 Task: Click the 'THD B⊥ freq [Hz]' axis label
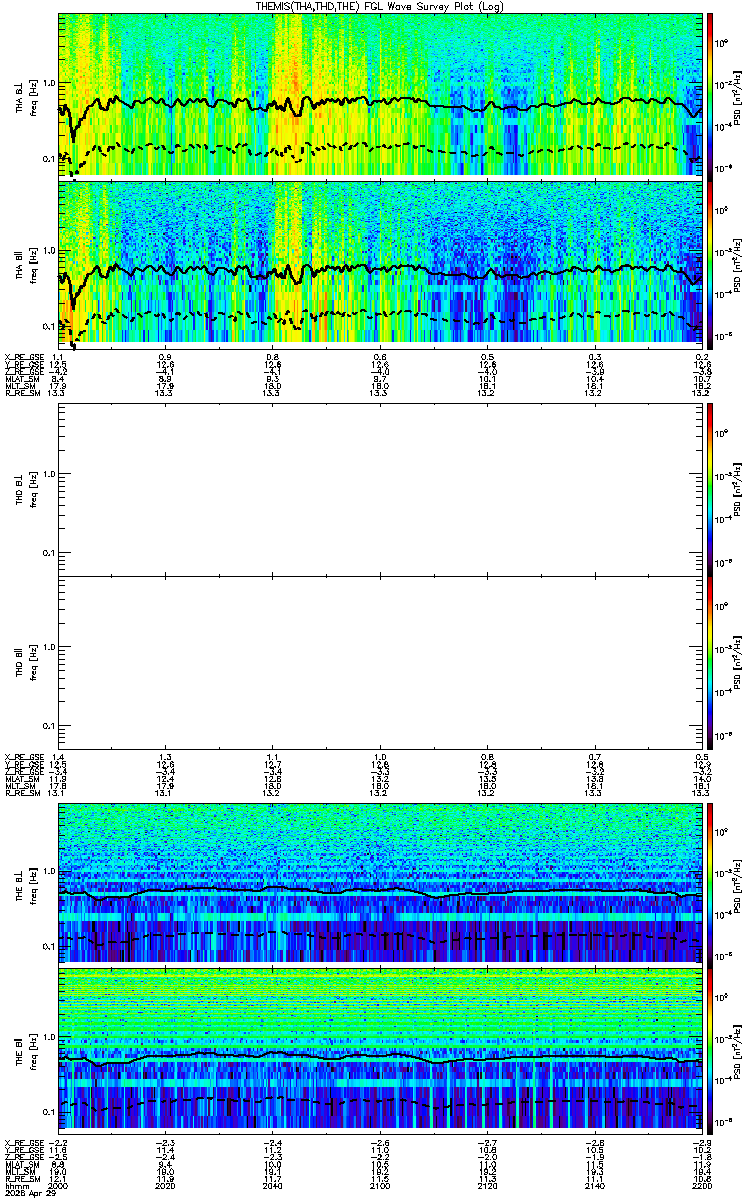[26, 489]
